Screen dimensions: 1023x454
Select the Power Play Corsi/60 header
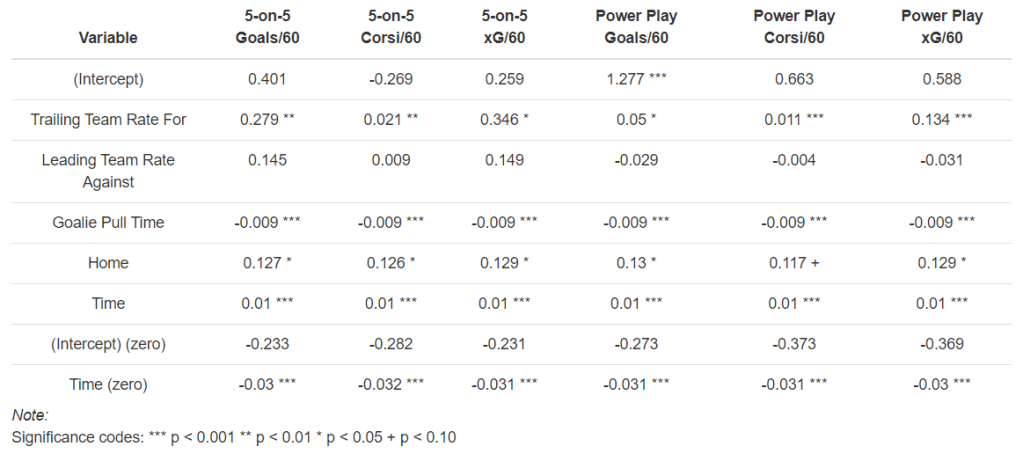(795, 27)
